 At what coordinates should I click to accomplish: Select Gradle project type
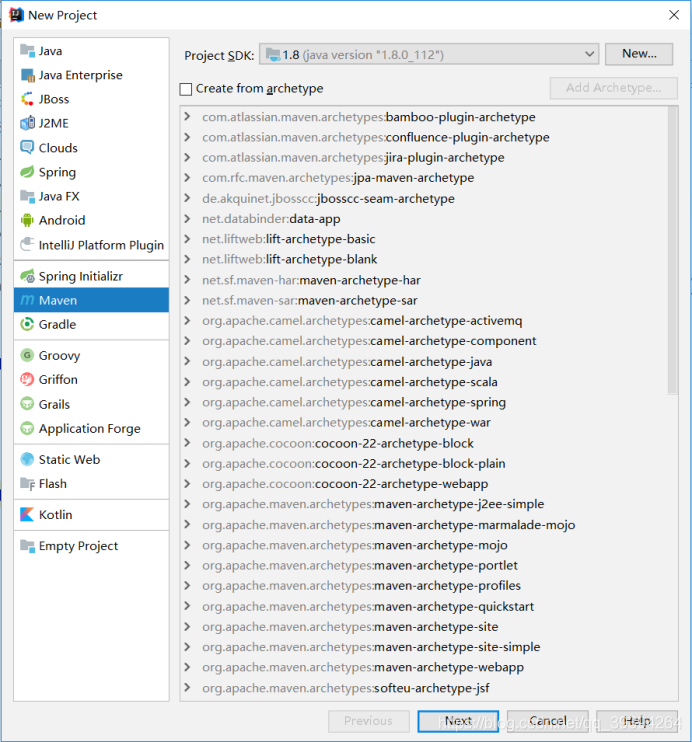pos(91,324)
